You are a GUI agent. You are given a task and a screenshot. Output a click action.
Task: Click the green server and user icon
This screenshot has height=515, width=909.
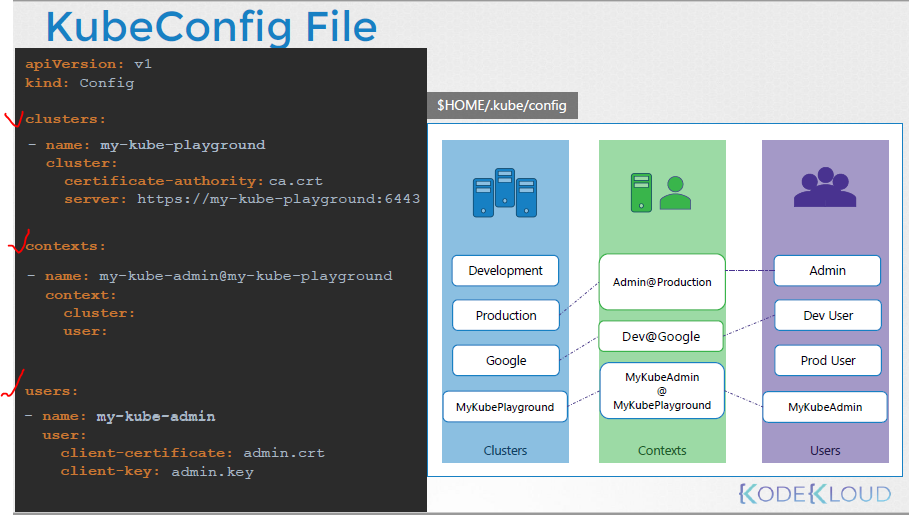point(661,193)
